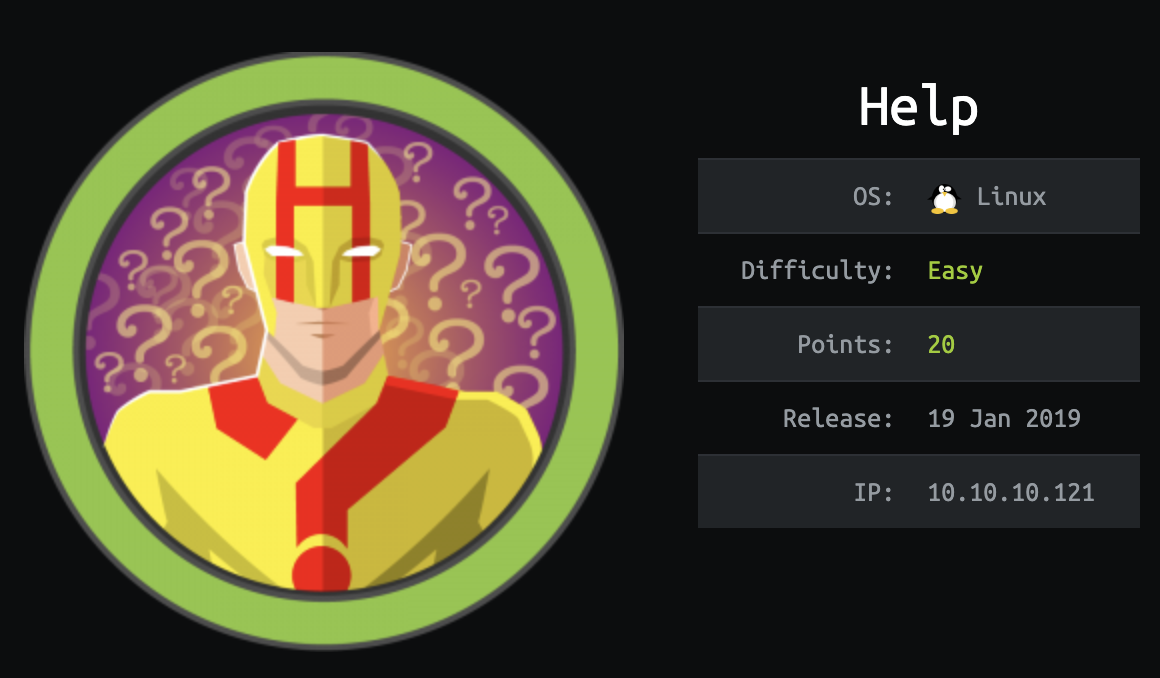The width and height of the screenshot is (1160, 678).
Task: Click the Linux penguin icon
Action: click(x=944, y=198)
